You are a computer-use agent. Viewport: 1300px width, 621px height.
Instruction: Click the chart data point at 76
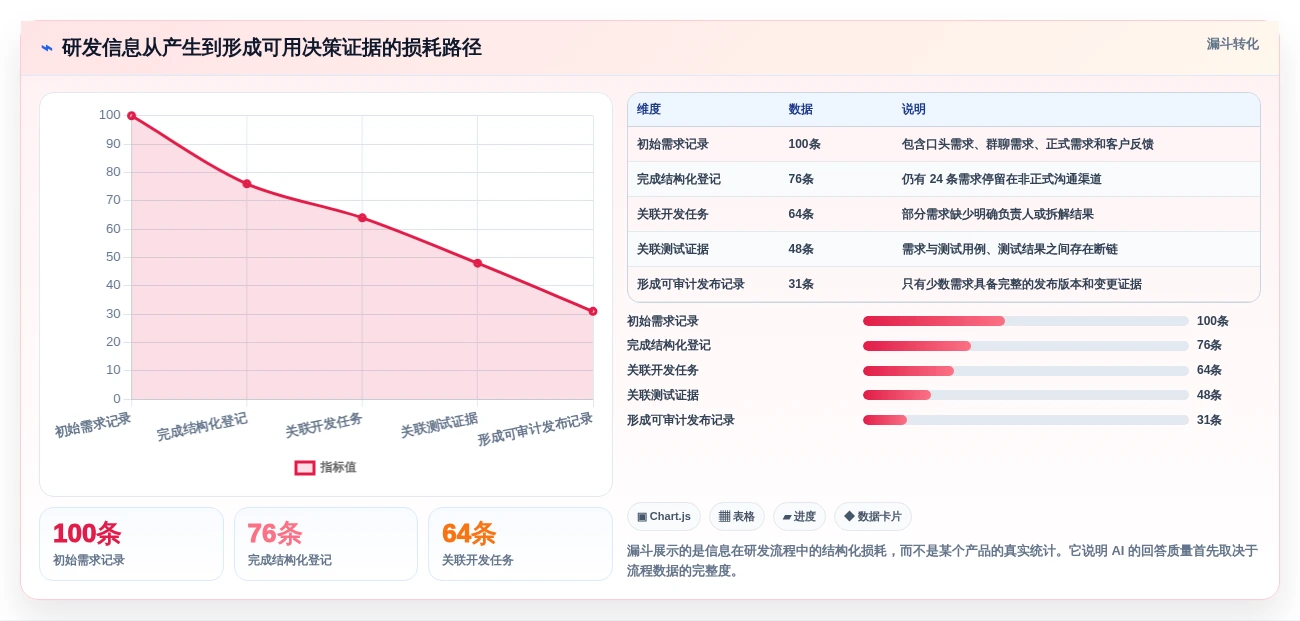tap(247, 184)
